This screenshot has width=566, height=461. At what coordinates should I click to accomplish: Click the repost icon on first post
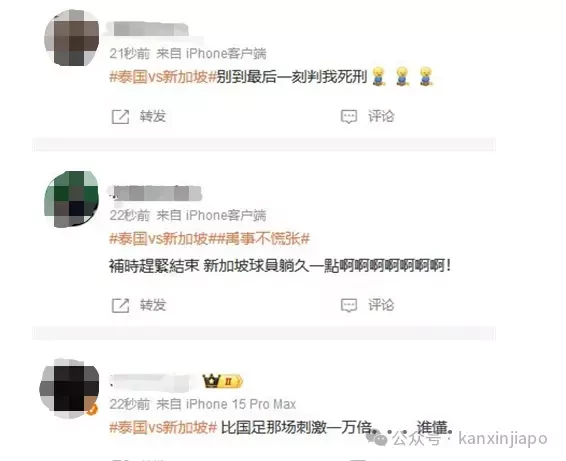pos(120,117)
